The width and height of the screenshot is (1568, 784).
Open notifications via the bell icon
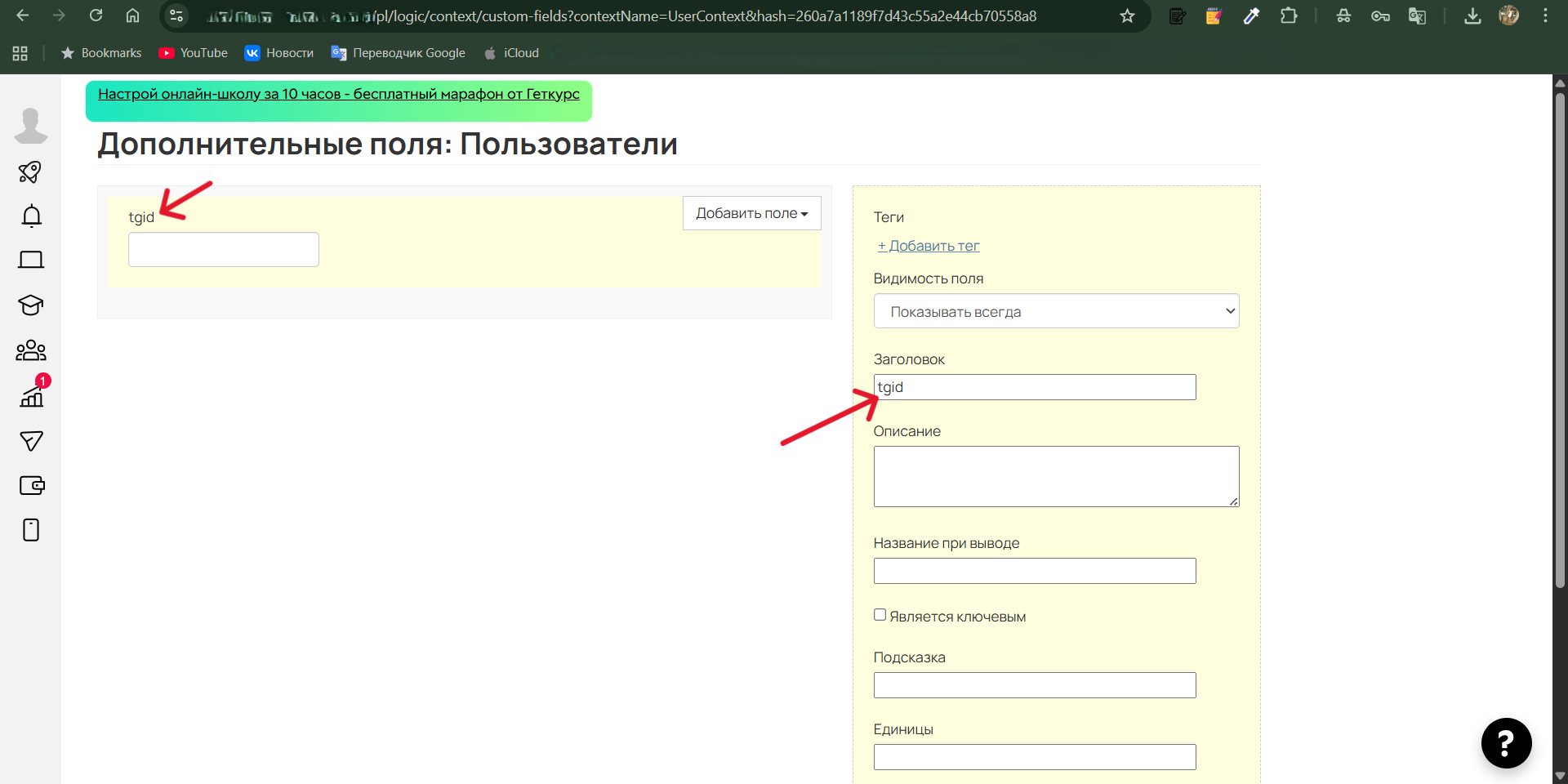point(30,216)
